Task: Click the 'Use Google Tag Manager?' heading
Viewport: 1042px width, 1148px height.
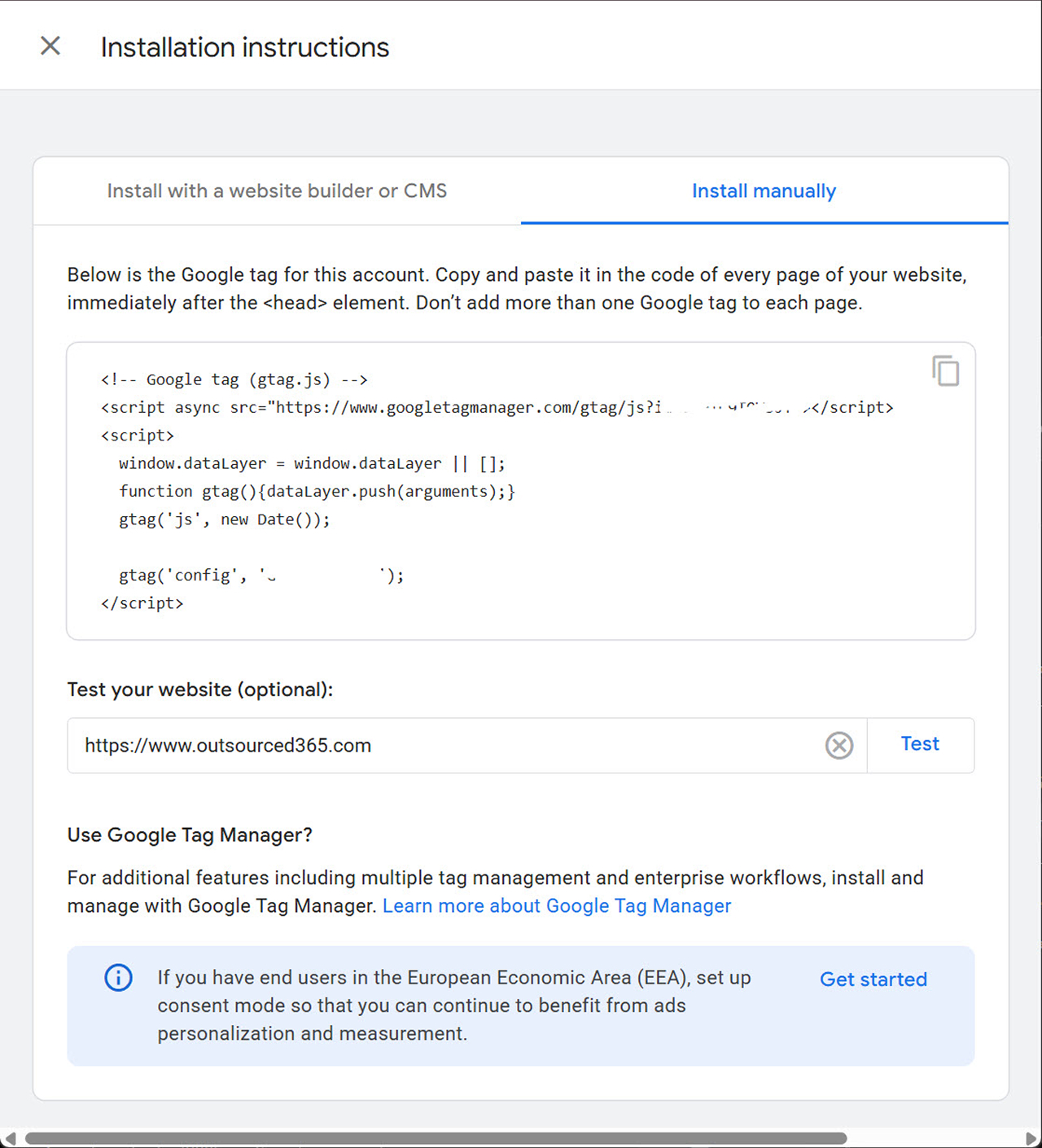Action: point(190,835)
